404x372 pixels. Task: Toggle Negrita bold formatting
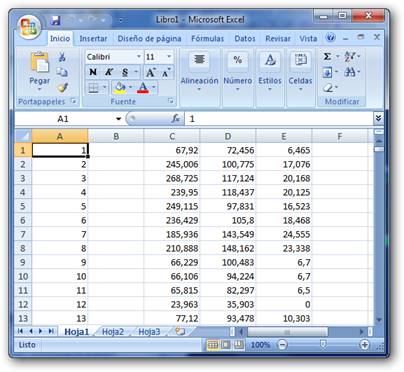point(93,72)
